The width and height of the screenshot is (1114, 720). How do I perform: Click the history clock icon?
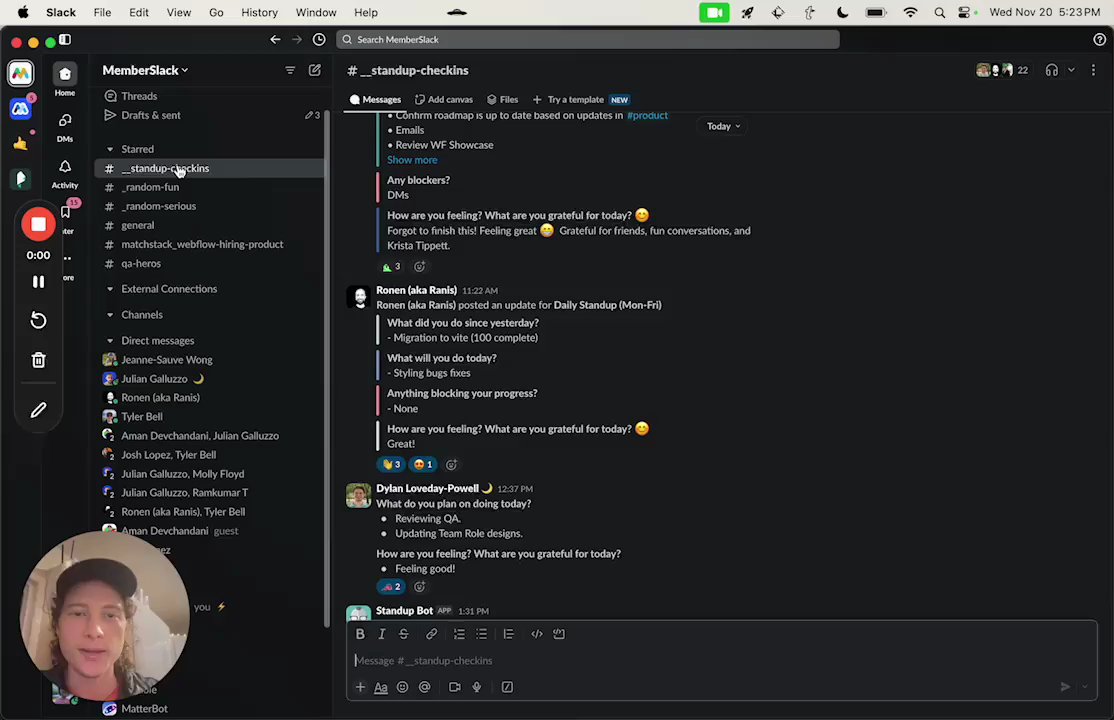click(x=319, y=40)
